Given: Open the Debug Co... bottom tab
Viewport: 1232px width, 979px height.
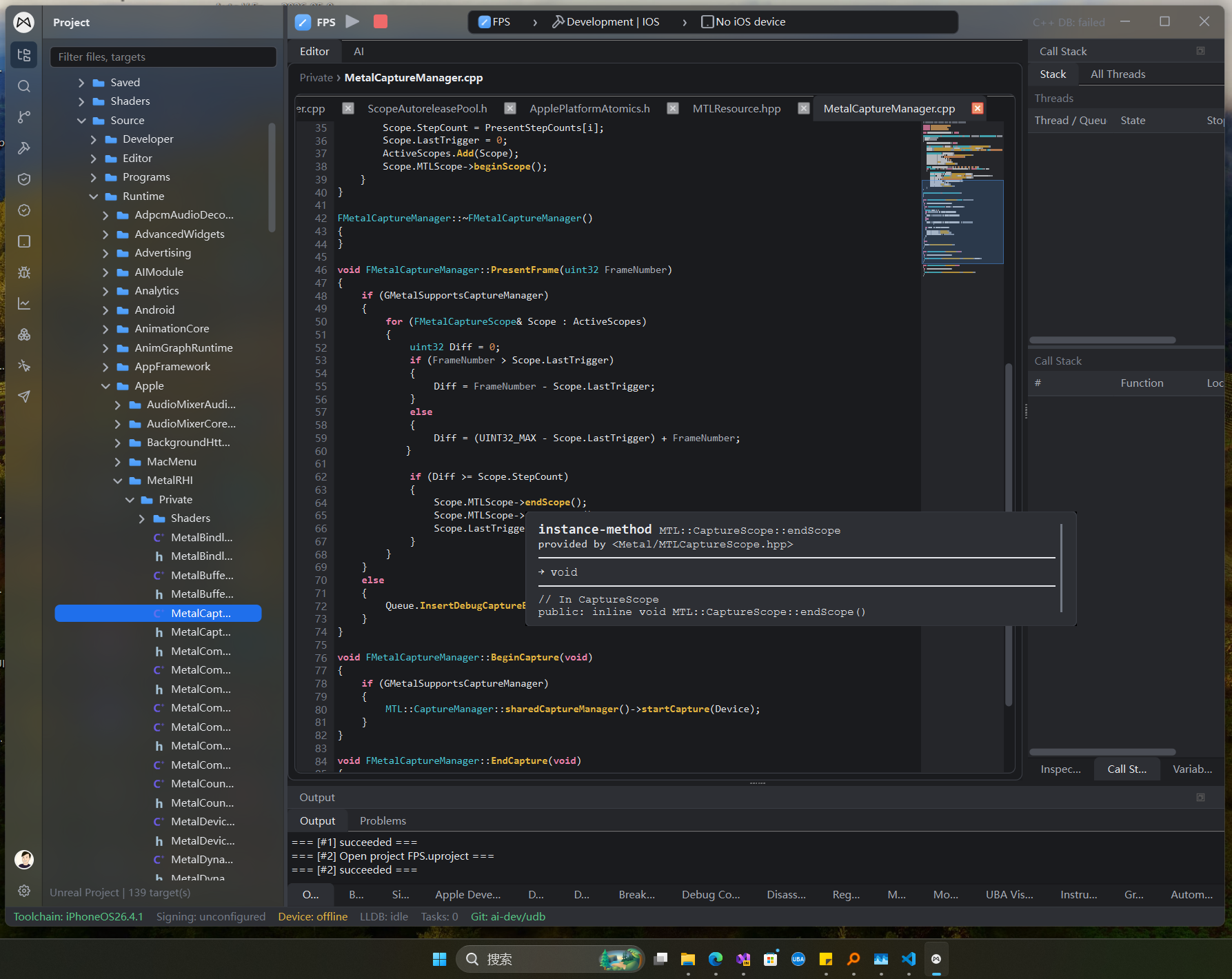Looking at the screenshot, I should click(x=711, y=895).
